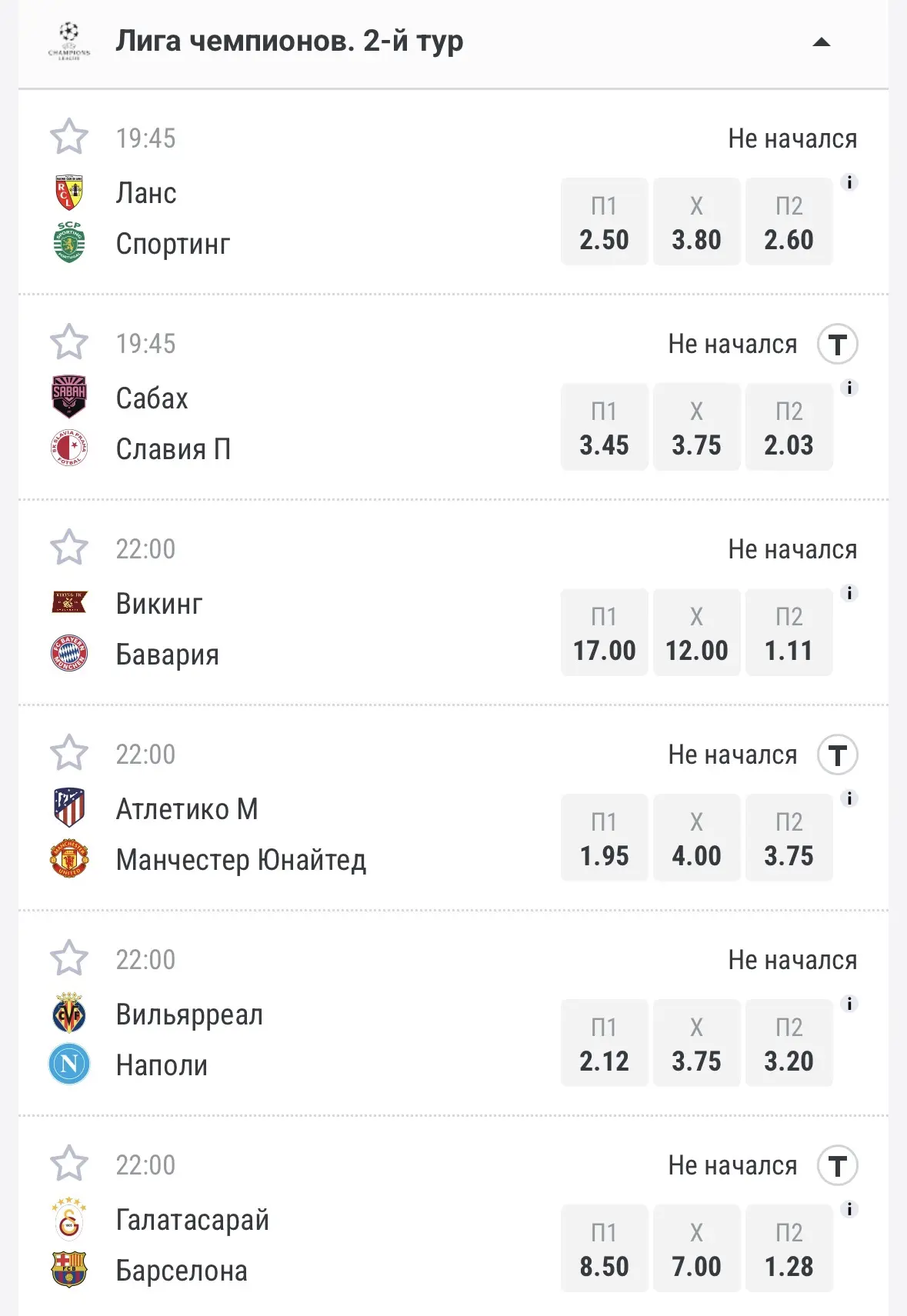Toggle favorite star for Викинг vs Бавария

click(69, 548)
